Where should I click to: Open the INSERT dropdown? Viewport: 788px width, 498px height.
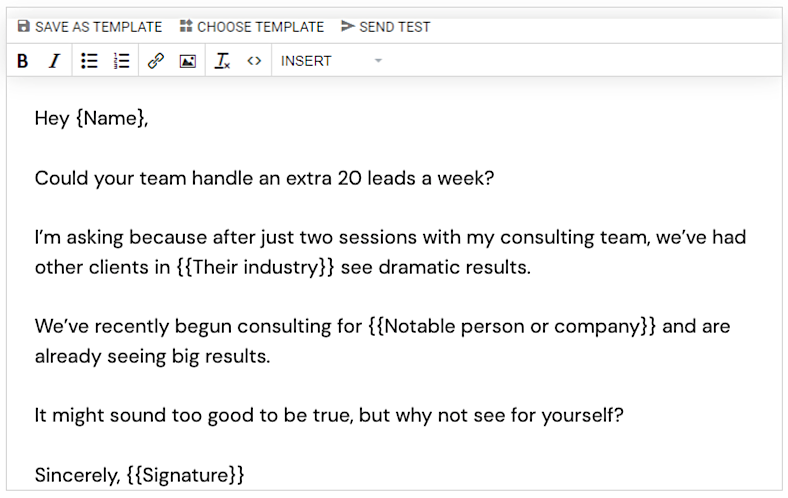click(331, 61)
